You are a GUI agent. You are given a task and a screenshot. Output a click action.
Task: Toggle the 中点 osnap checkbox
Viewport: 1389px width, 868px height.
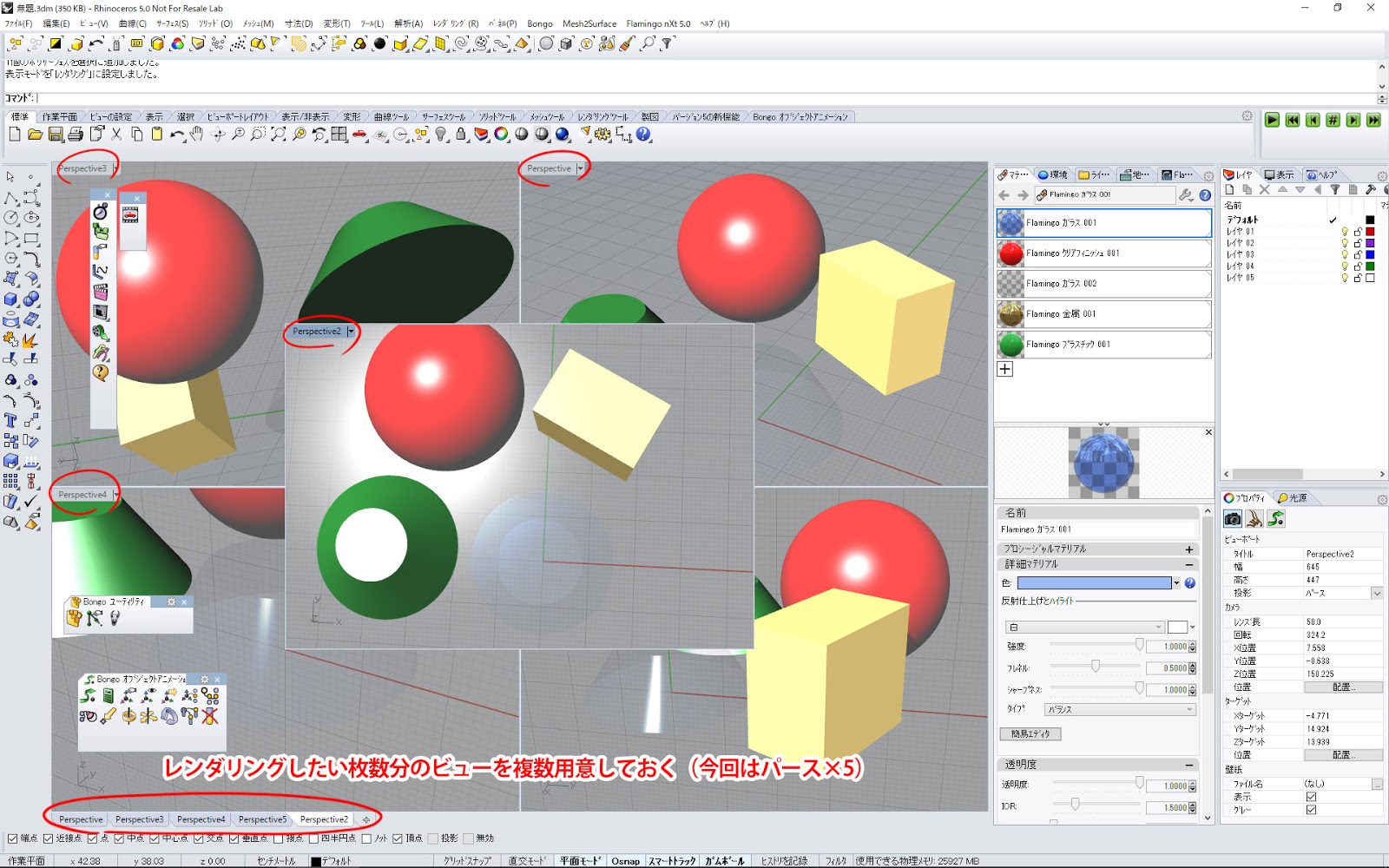pyautogui.click(x=119, y=838)
